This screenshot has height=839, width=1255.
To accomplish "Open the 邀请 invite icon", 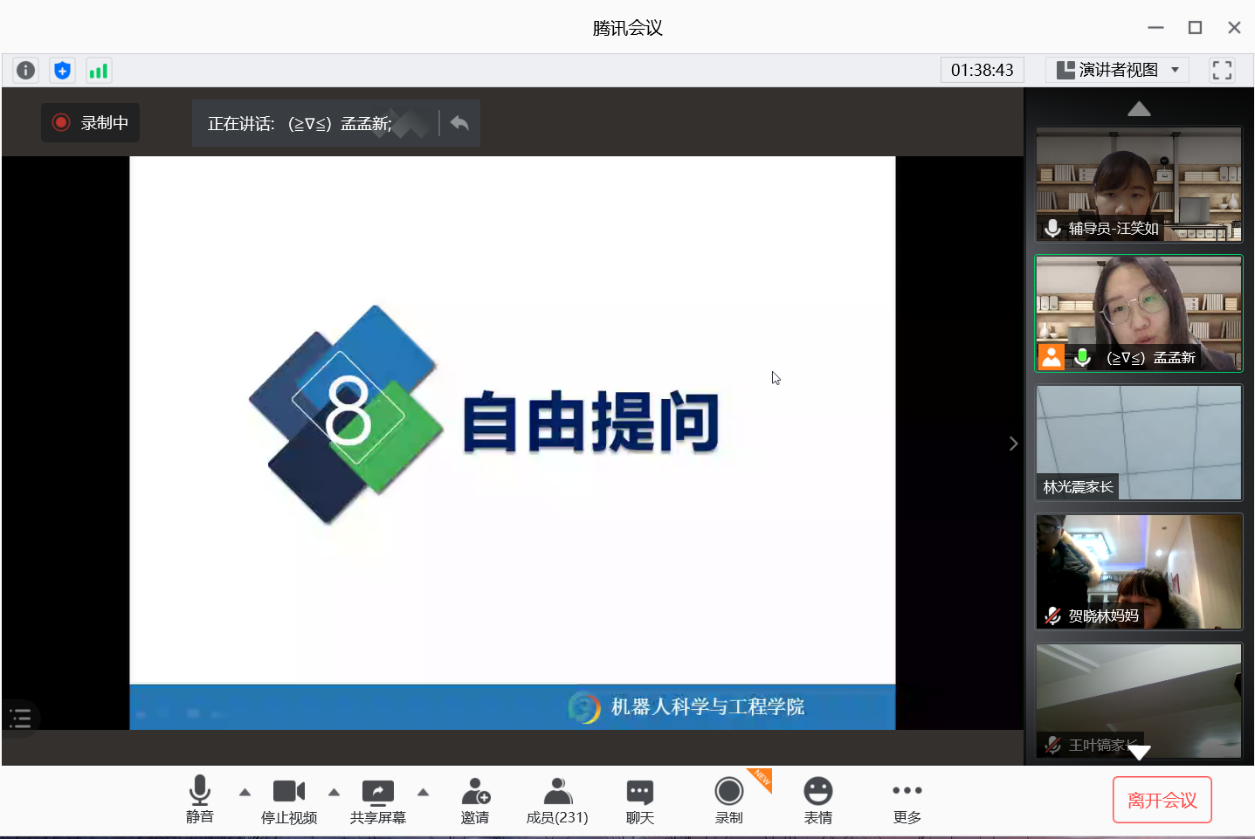I will [475, 801].
